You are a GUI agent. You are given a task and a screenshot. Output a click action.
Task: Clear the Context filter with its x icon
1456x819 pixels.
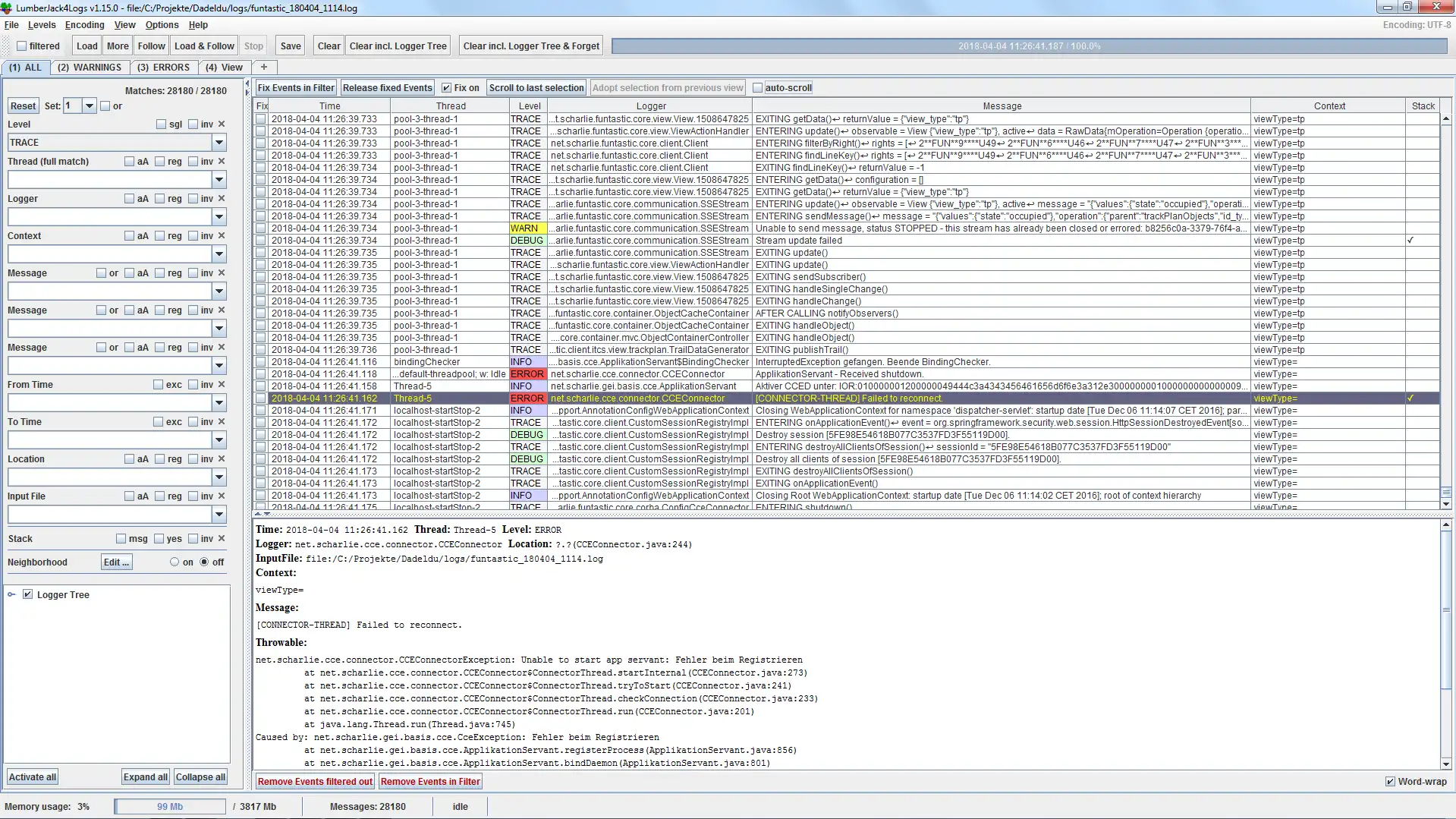pos(222,235)
